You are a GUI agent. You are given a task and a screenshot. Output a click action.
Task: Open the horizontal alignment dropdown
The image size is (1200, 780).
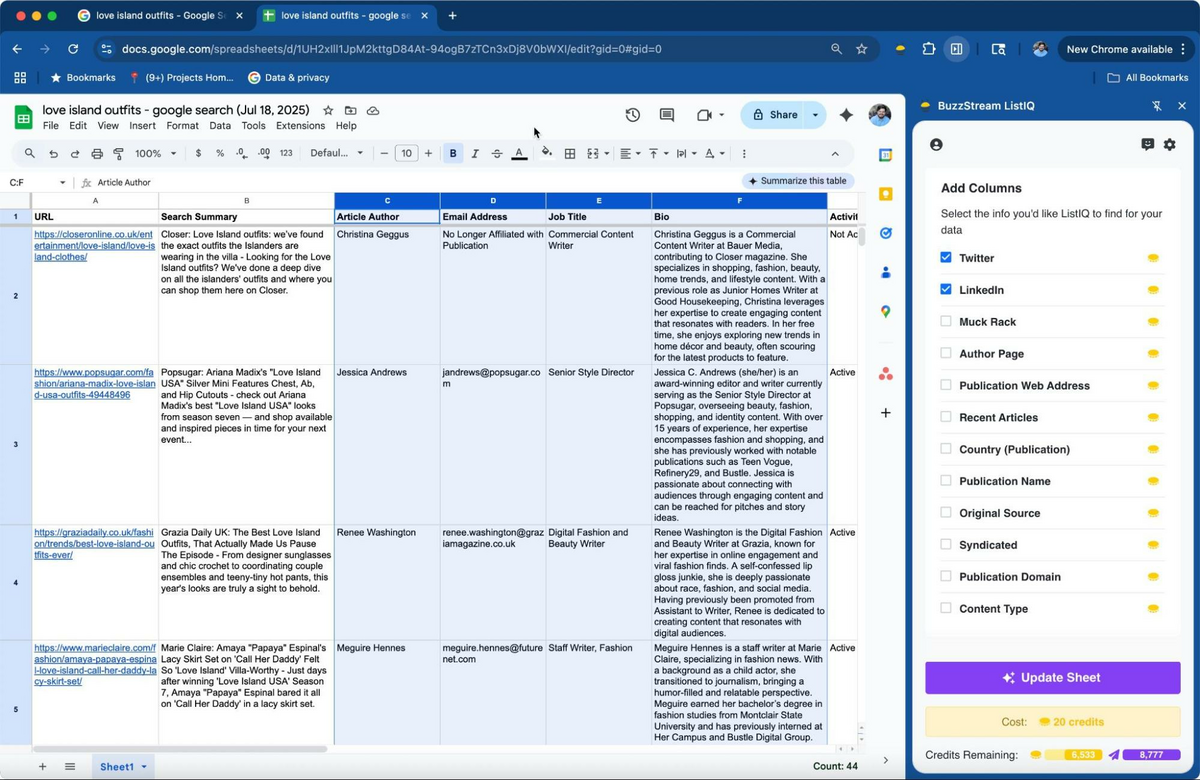tap(629, 153)
